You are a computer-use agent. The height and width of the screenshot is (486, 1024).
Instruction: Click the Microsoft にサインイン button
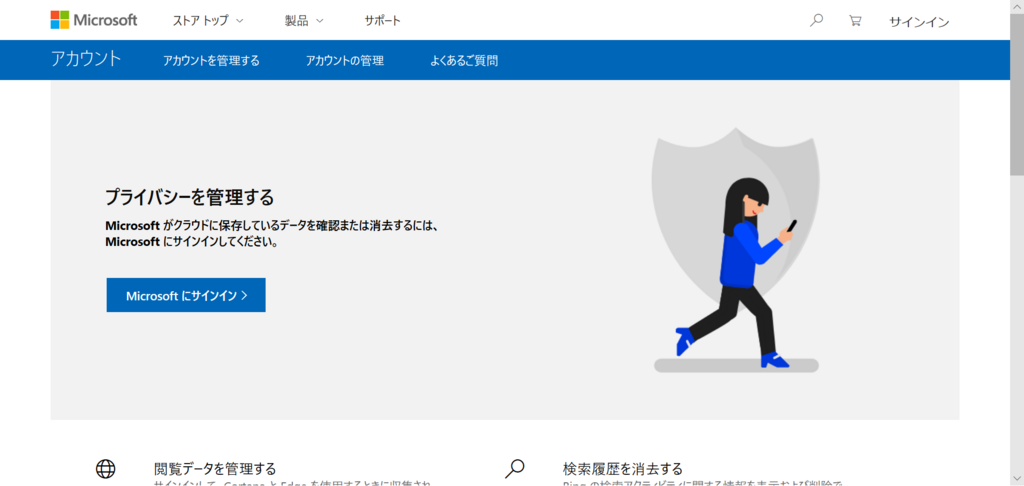[x=186, y=295]
